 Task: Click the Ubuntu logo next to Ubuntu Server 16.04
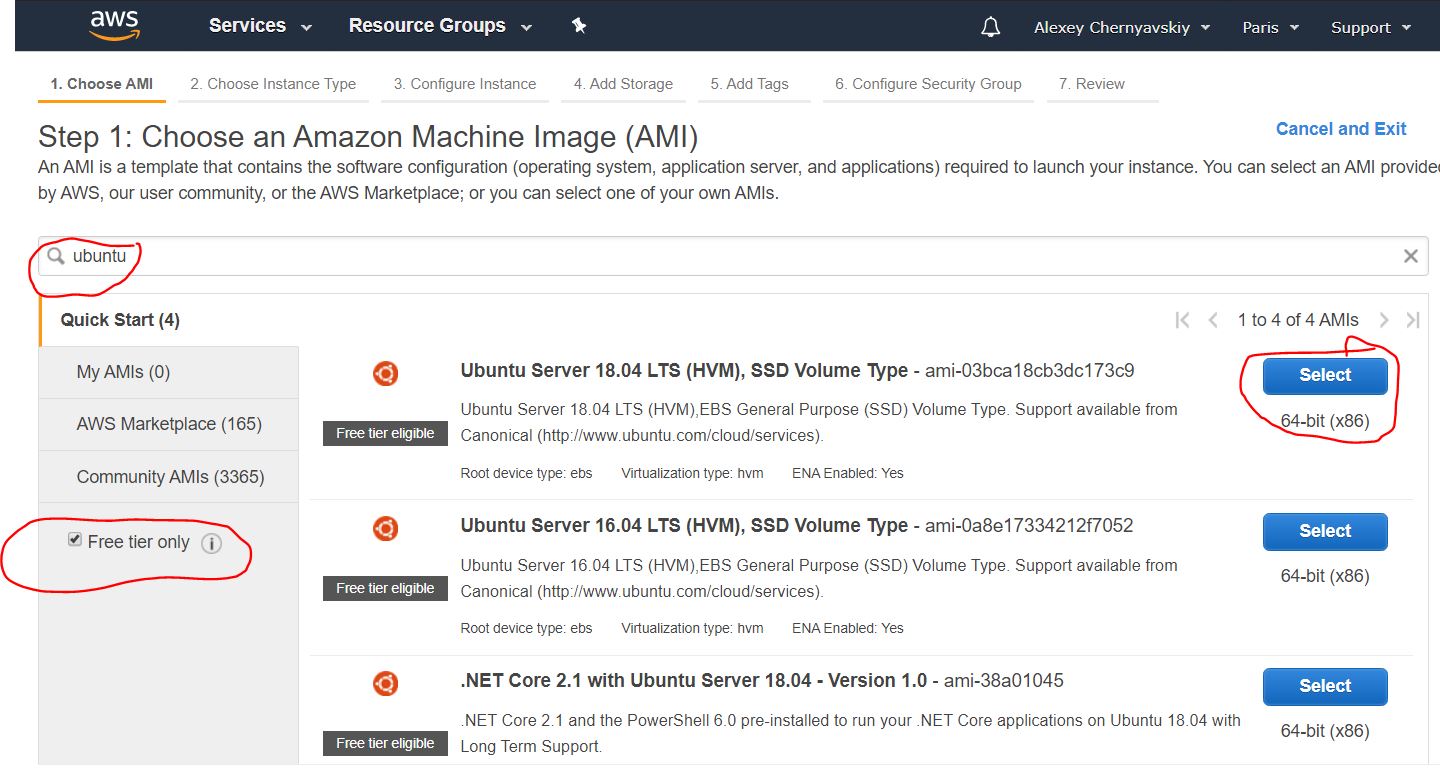click(x=385, y=527)
